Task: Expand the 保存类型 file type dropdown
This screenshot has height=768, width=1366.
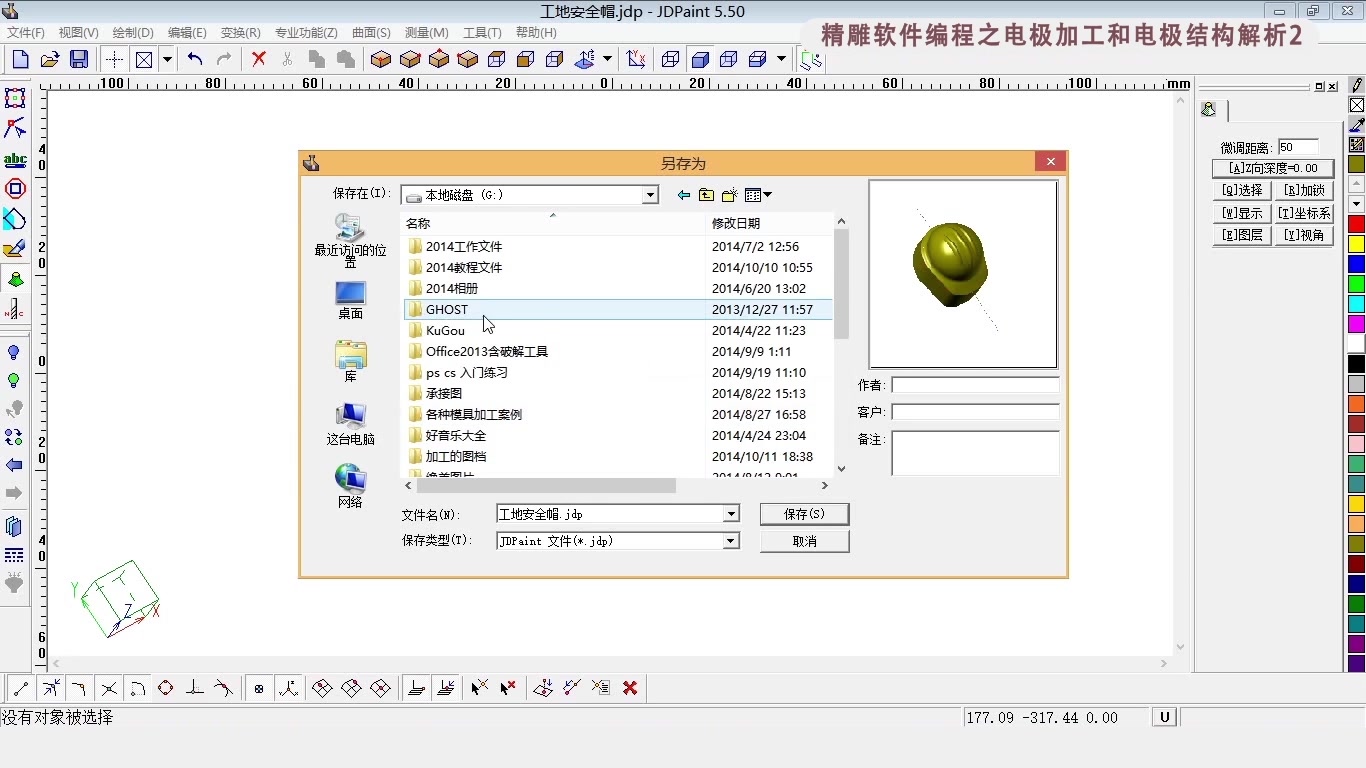Action: [x=731, y=540]
